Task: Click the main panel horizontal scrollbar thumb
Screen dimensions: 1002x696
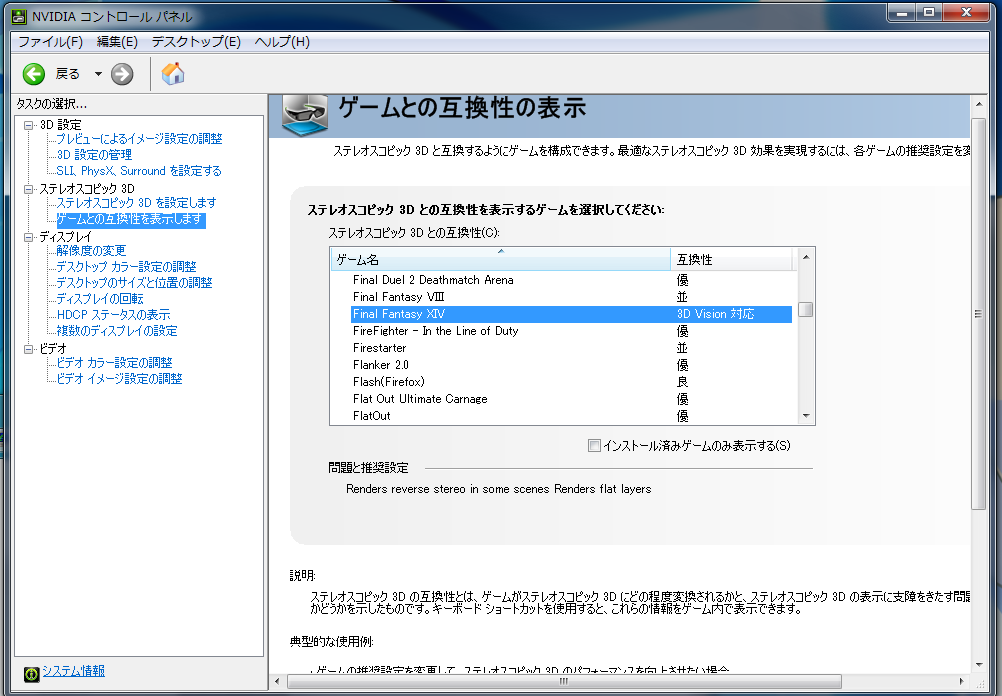Action: [564, 682]
